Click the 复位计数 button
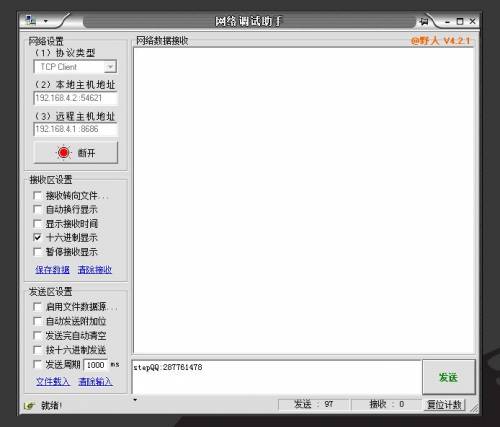500x427 pixels. point(444,405)
